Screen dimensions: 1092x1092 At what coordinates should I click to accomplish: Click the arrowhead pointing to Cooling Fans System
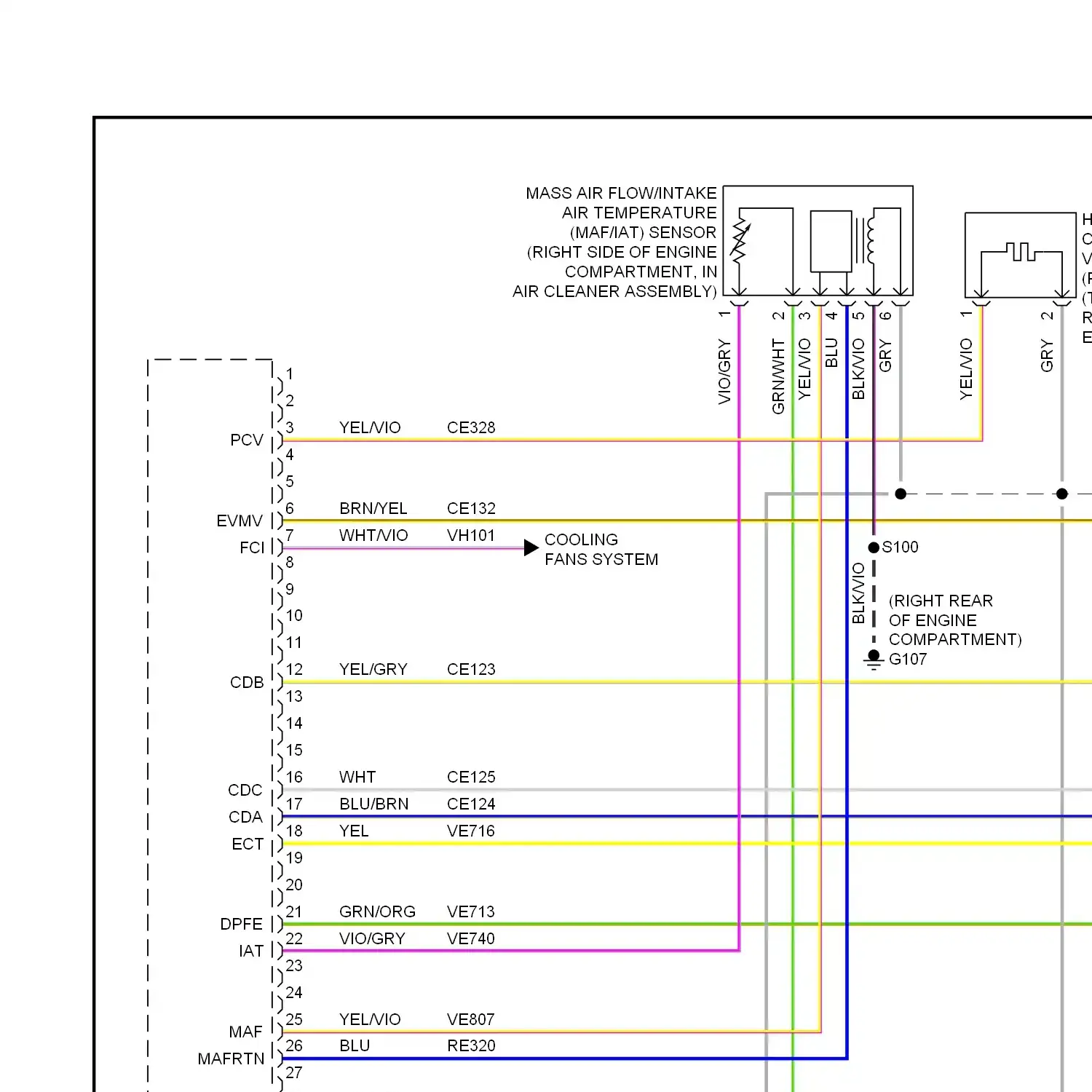(x=531, y=547)
